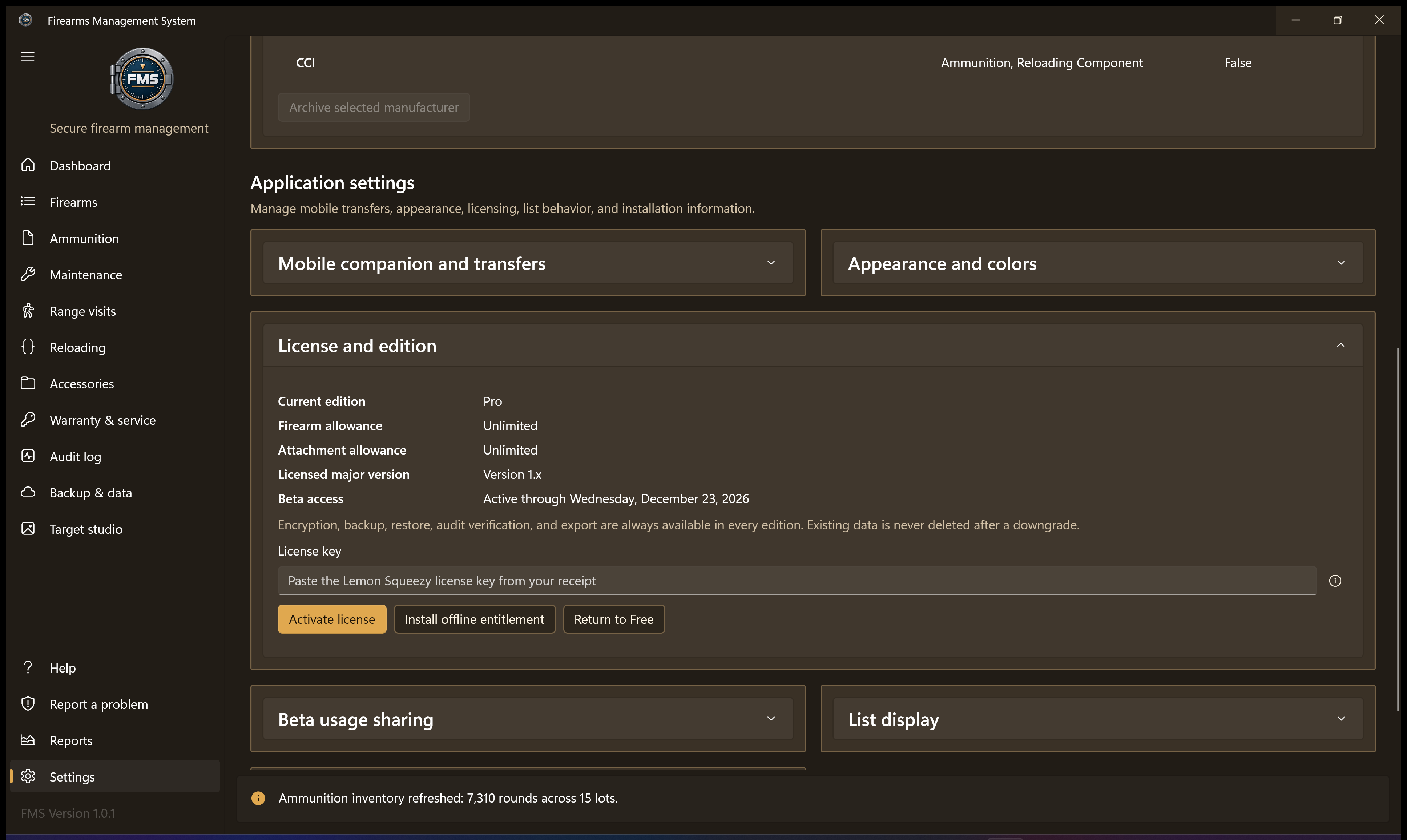Focus the license key input field

click(797, 581)
